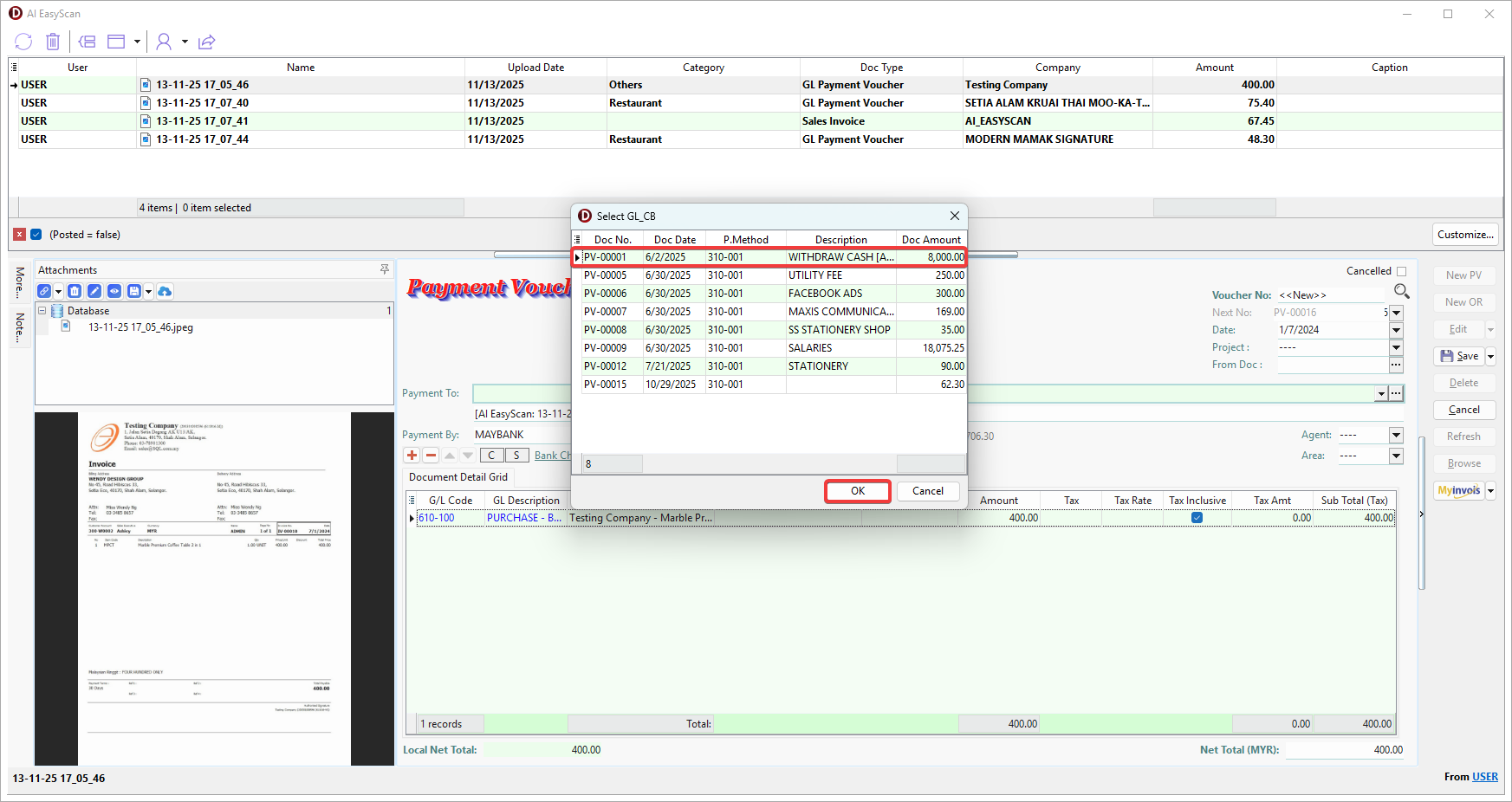
Task: Click the trash icon in the top toolbar
Action: point(53,42)
